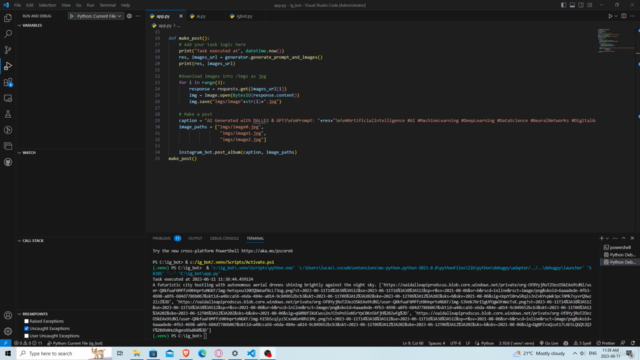Open the Remote Explorer view
Image resolution: width=640 pixels, height=360 pixels.
[8, 98]
